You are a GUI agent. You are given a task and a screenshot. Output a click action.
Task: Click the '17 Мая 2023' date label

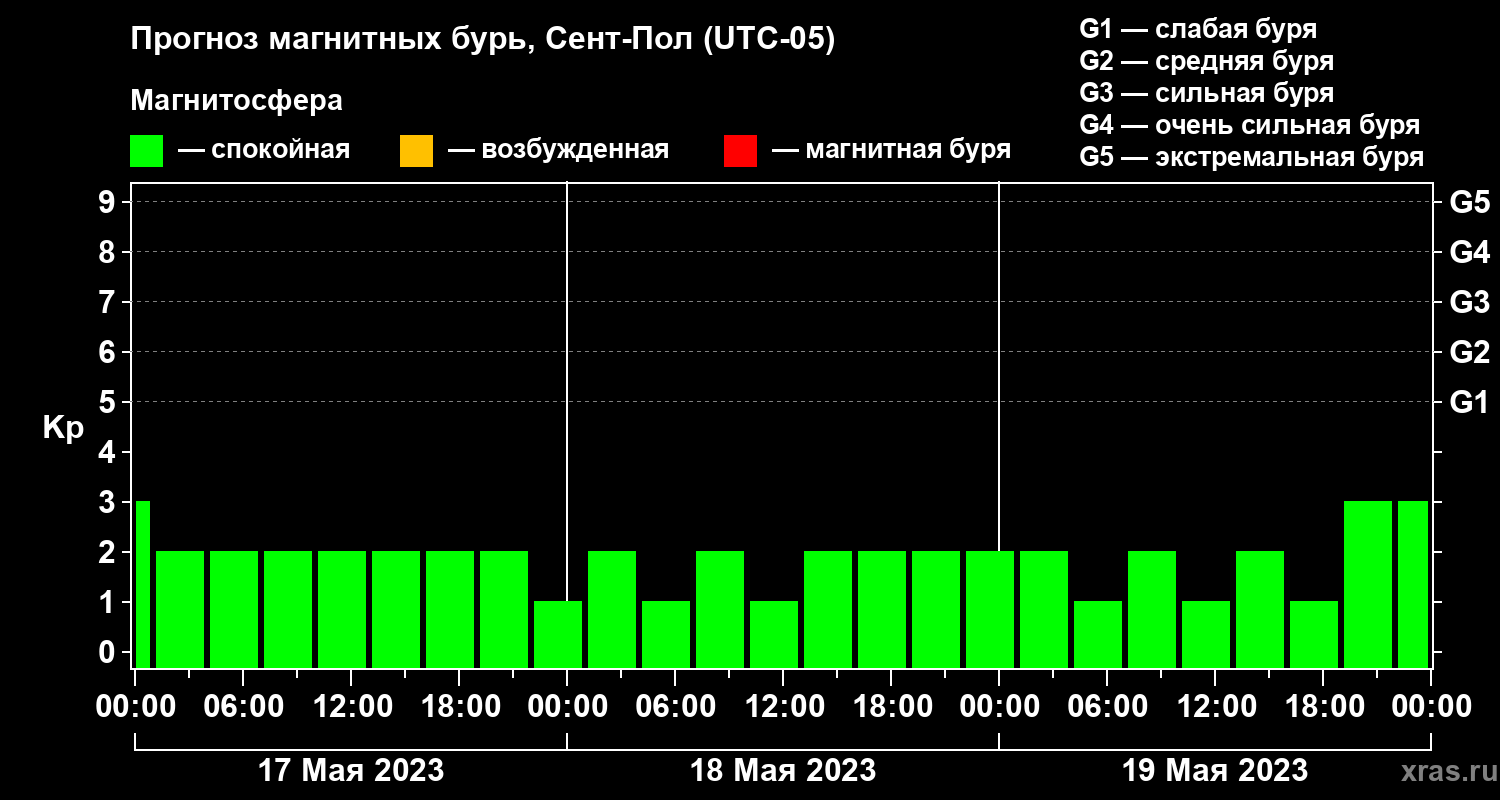pos(351,770)
